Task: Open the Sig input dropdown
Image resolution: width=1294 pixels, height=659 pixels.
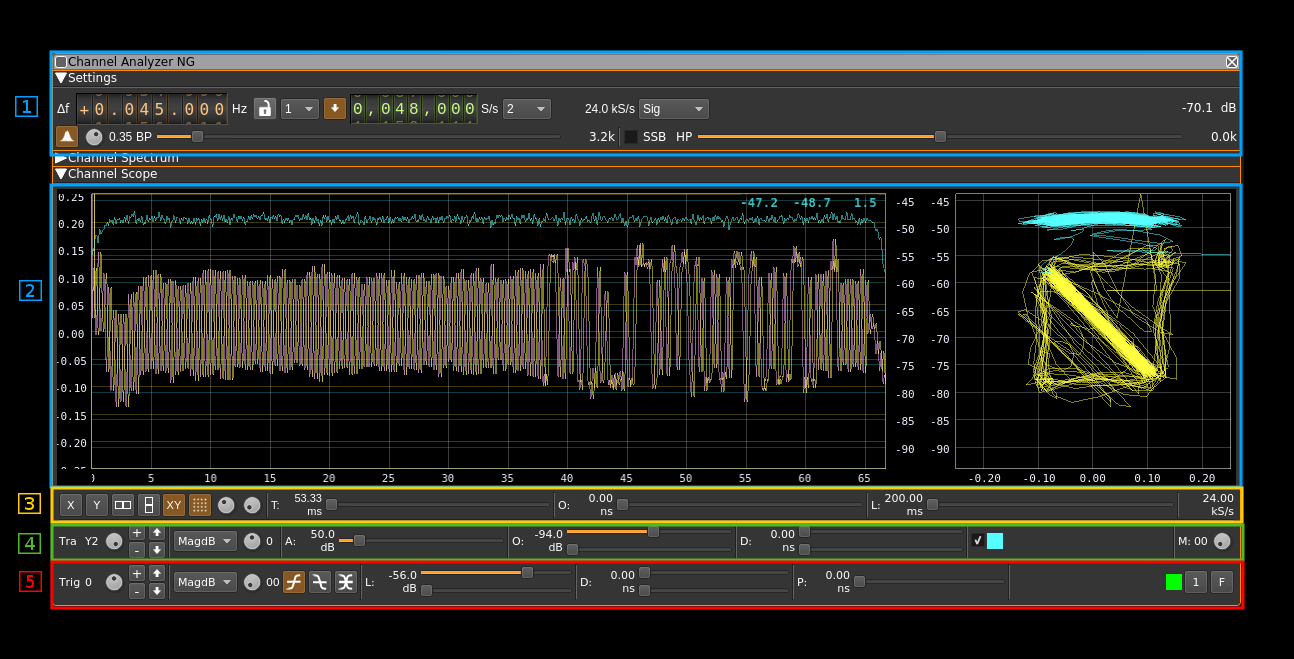Action: pyautogui.click(x=674, y=109)
